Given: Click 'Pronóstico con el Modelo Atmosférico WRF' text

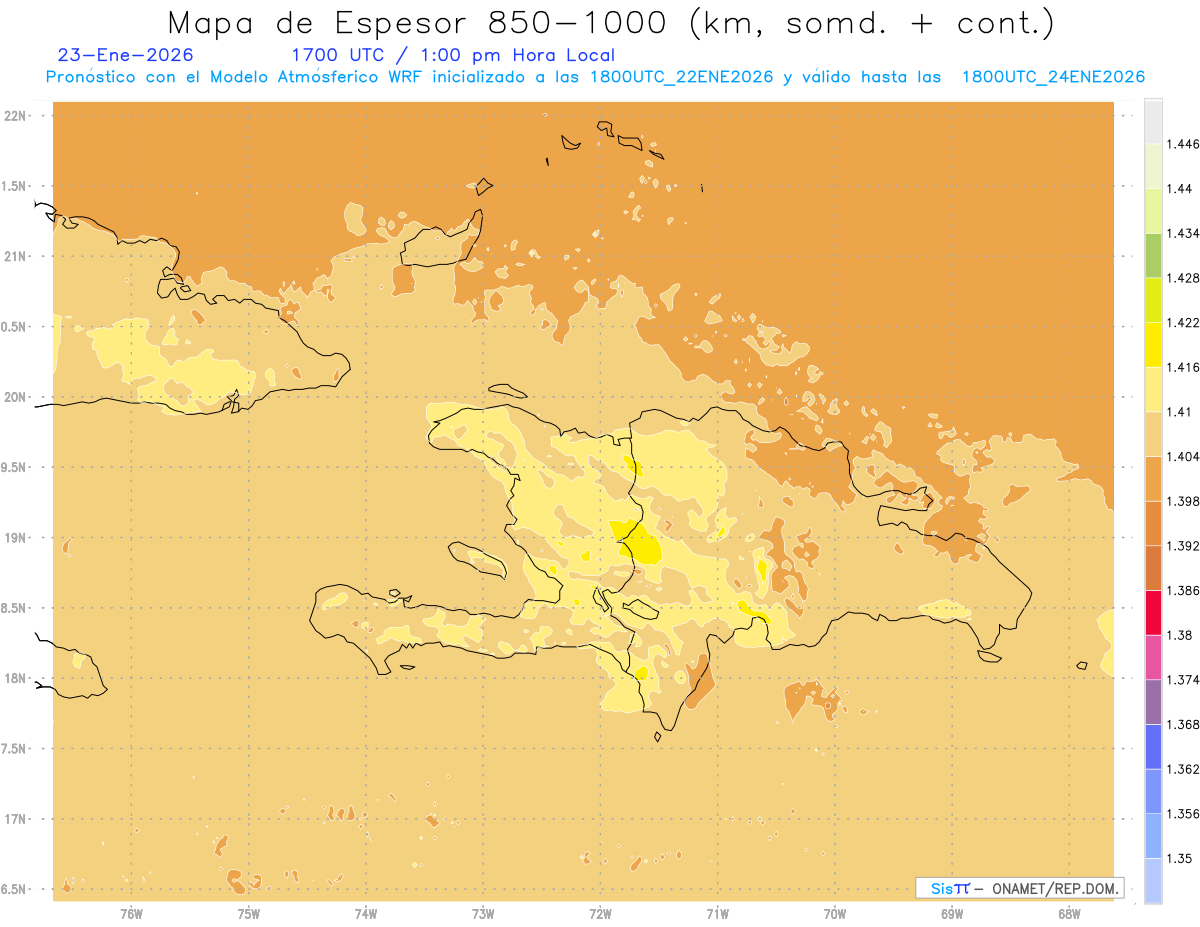Looking at the screenshot, I should click(235, 77).
